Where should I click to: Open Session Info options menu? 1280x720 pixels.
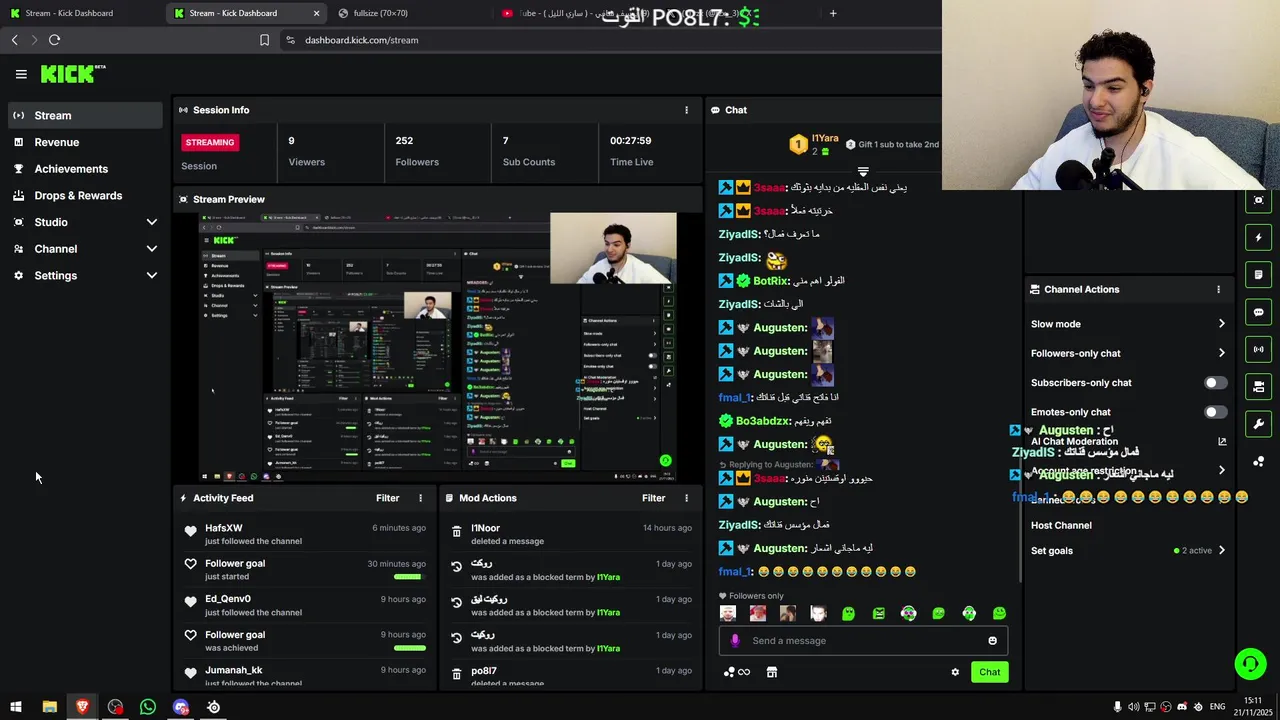(686, 110)
